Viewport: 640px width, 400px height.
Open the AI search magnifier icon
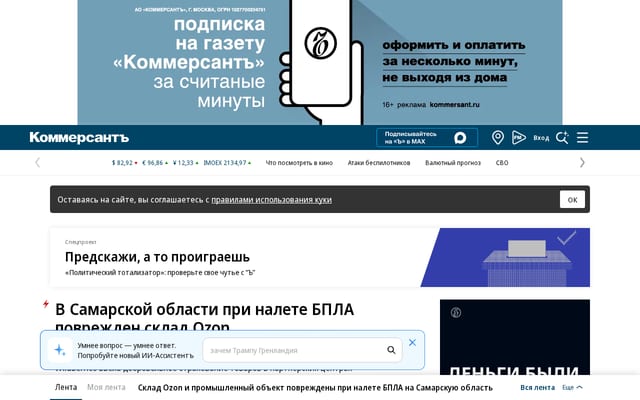coord(562,138)
